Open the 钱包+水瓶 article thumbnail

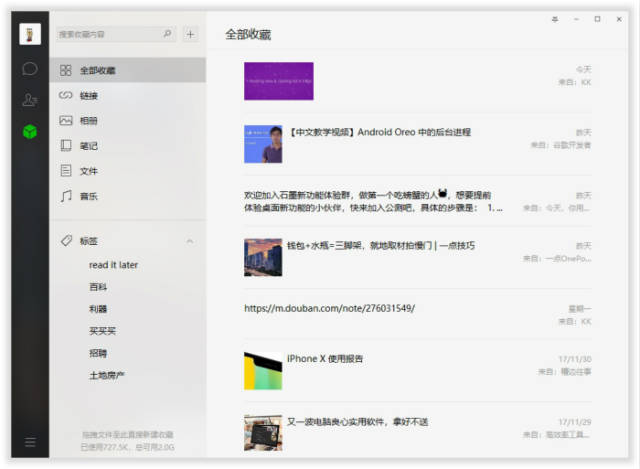263,258
